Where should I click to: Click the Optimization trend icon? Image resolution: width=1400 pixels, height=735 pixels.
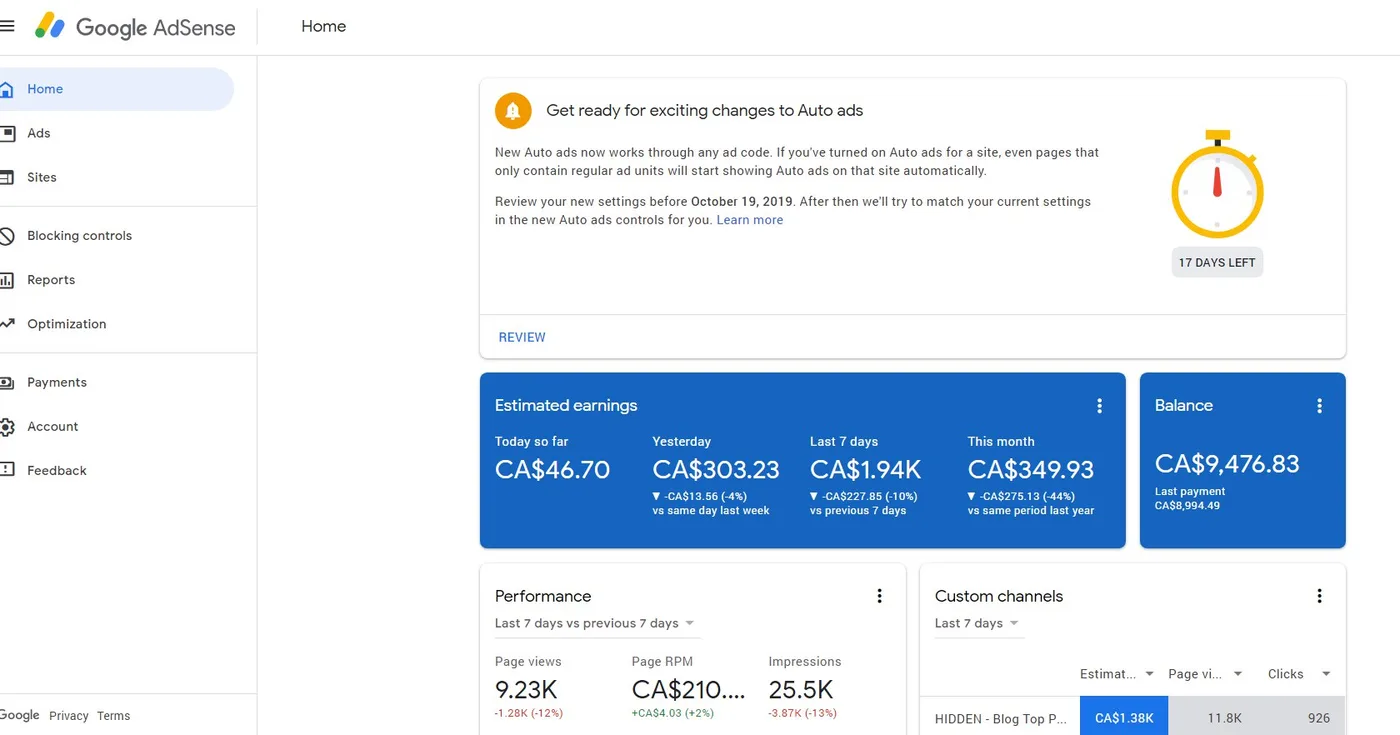(7, 324)
